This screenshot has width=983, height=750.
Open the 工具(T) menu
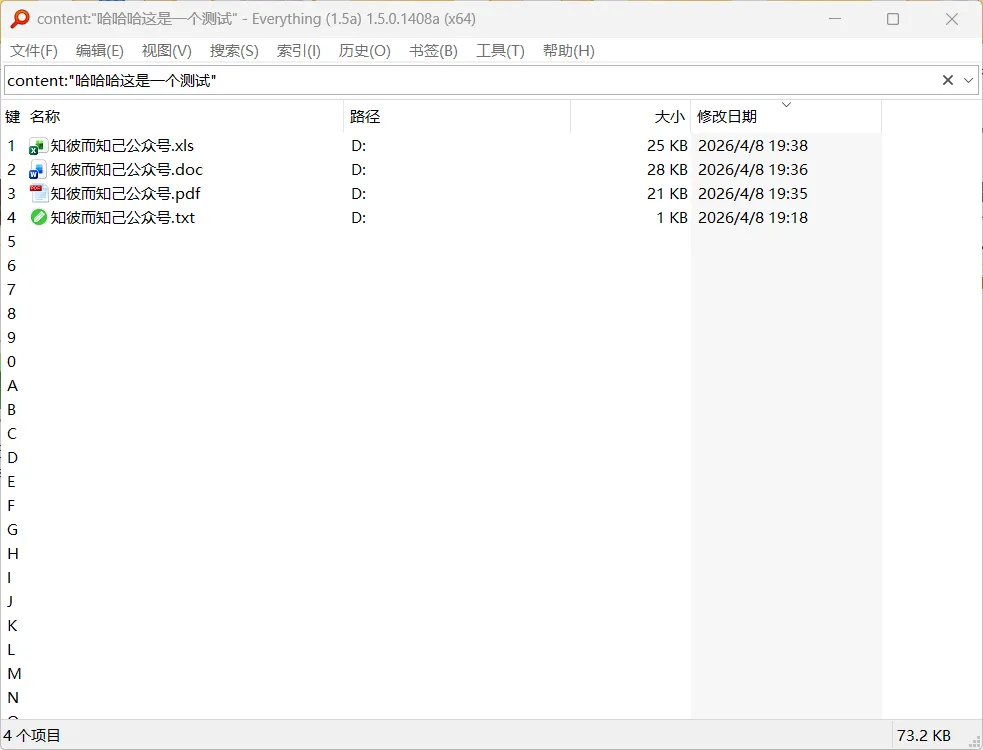coord(500,51)
